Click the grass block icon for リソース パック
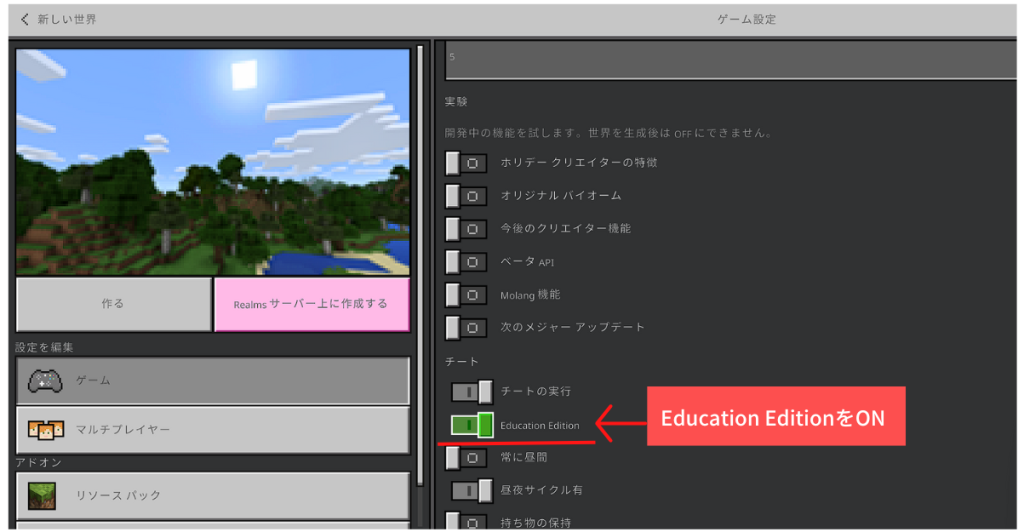The width and height of the screenshot is (1024, 532). (44, 495)
